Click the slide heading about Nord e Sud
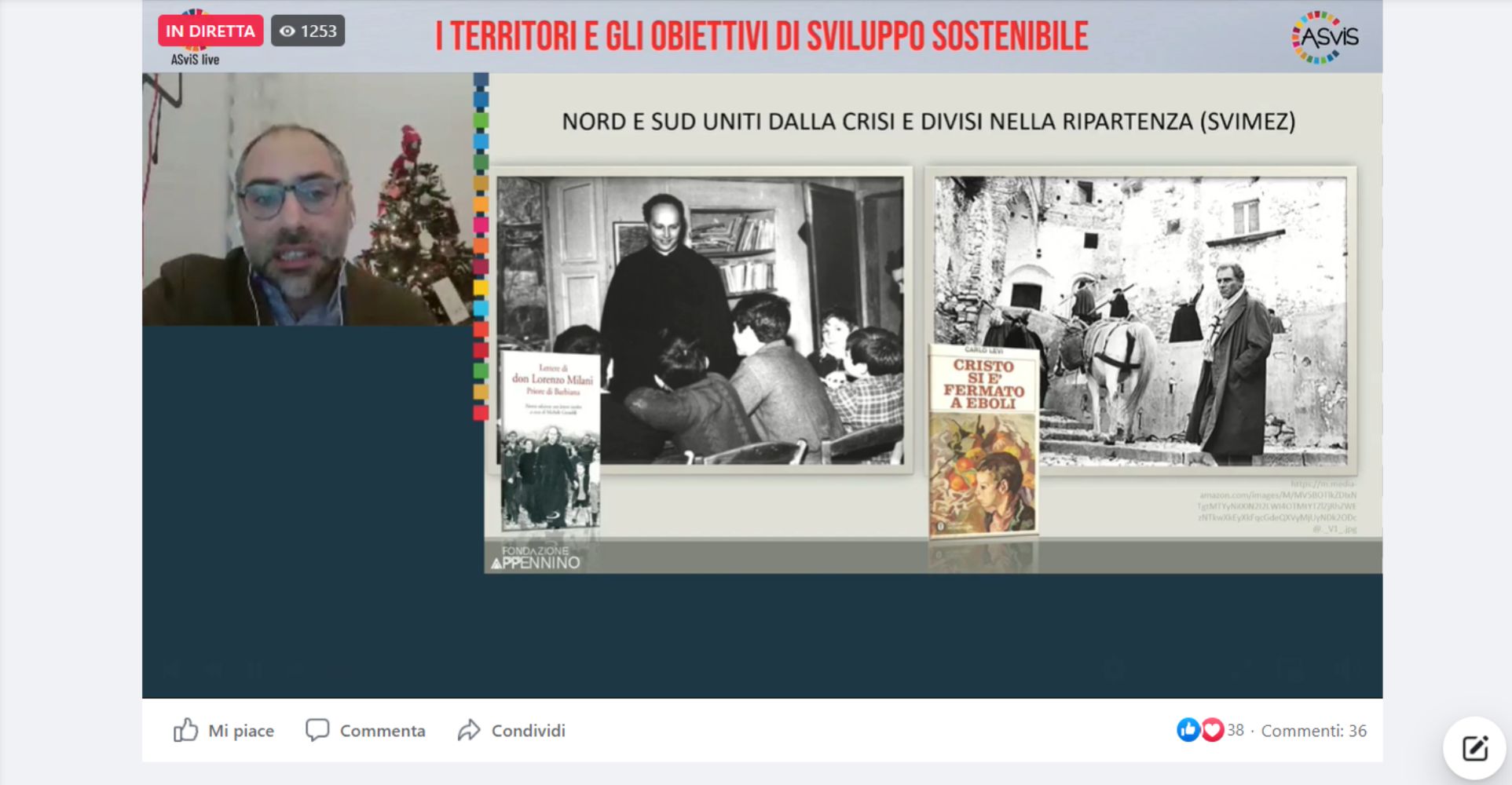1512x785 pixels. 928,122
